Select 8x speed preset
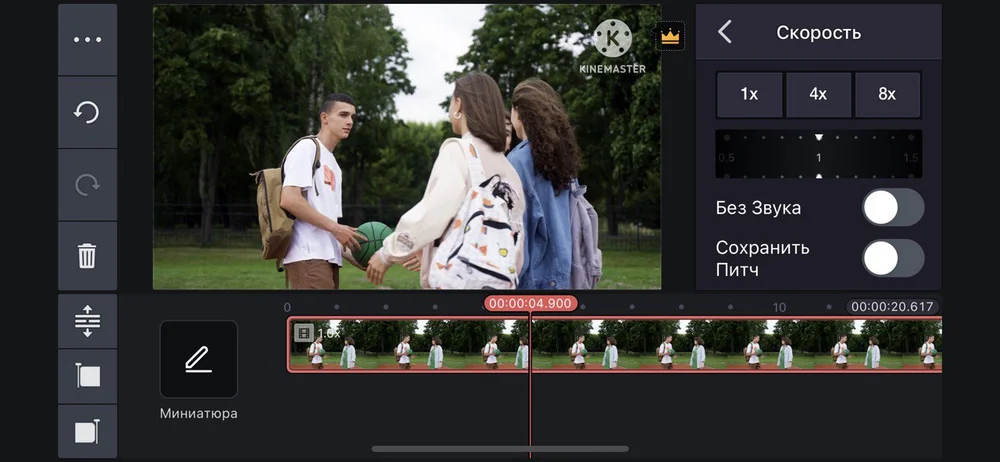Screen dimensions: 1000x462 (887, 94)
